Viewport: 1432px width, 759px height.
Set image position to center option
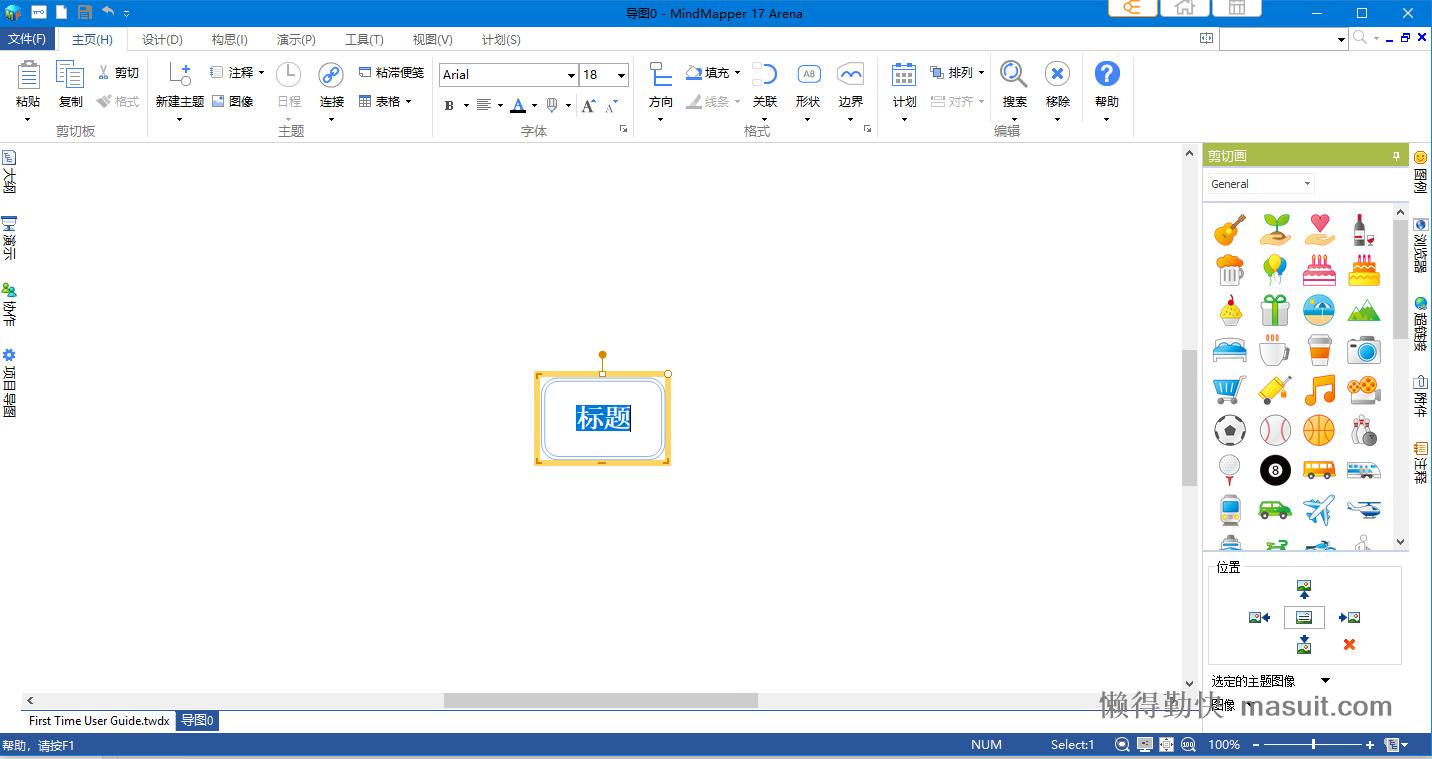point(1304,617)
